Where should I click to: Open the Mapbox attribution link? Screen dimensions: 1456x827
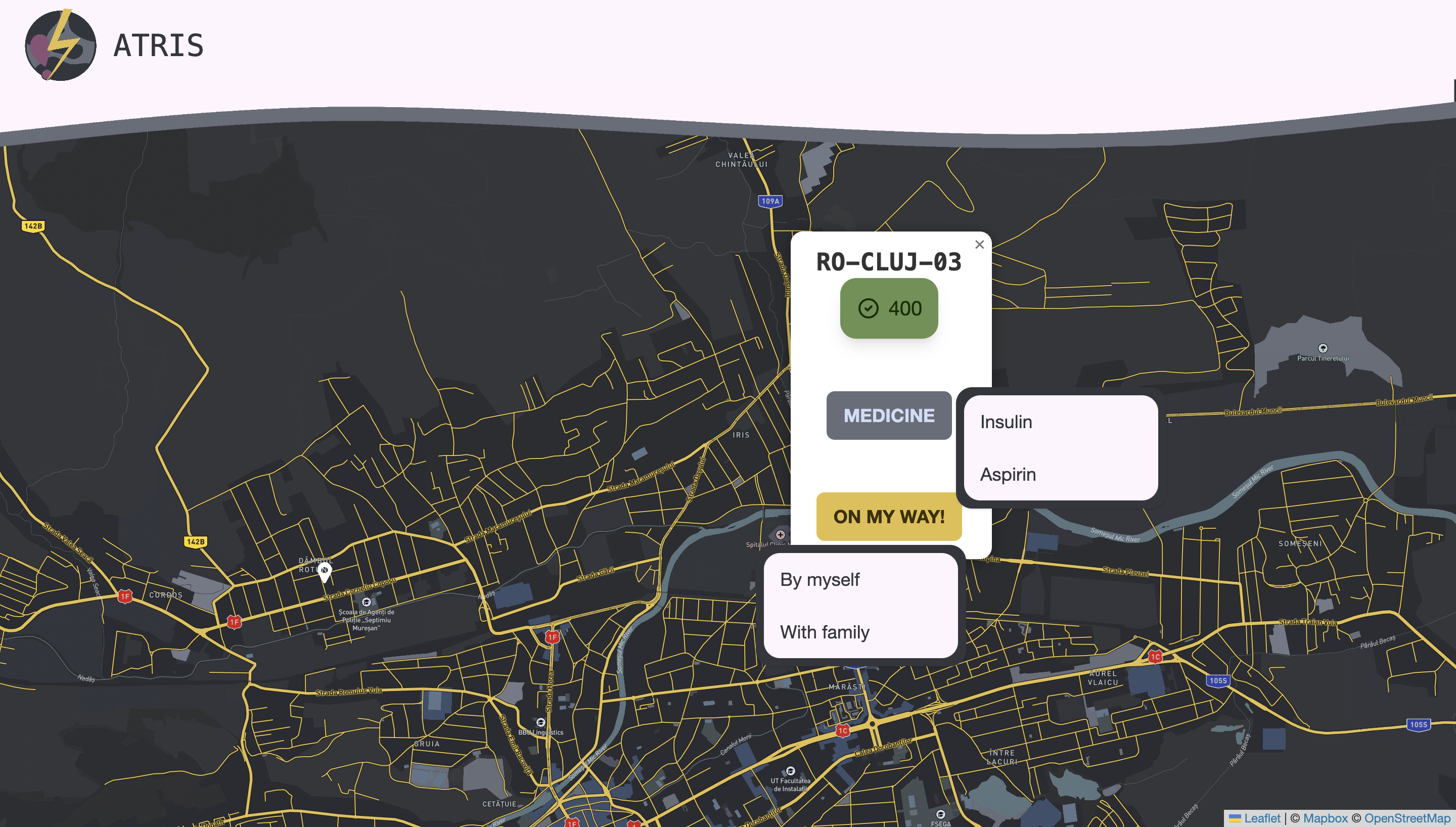[1325, 818]
